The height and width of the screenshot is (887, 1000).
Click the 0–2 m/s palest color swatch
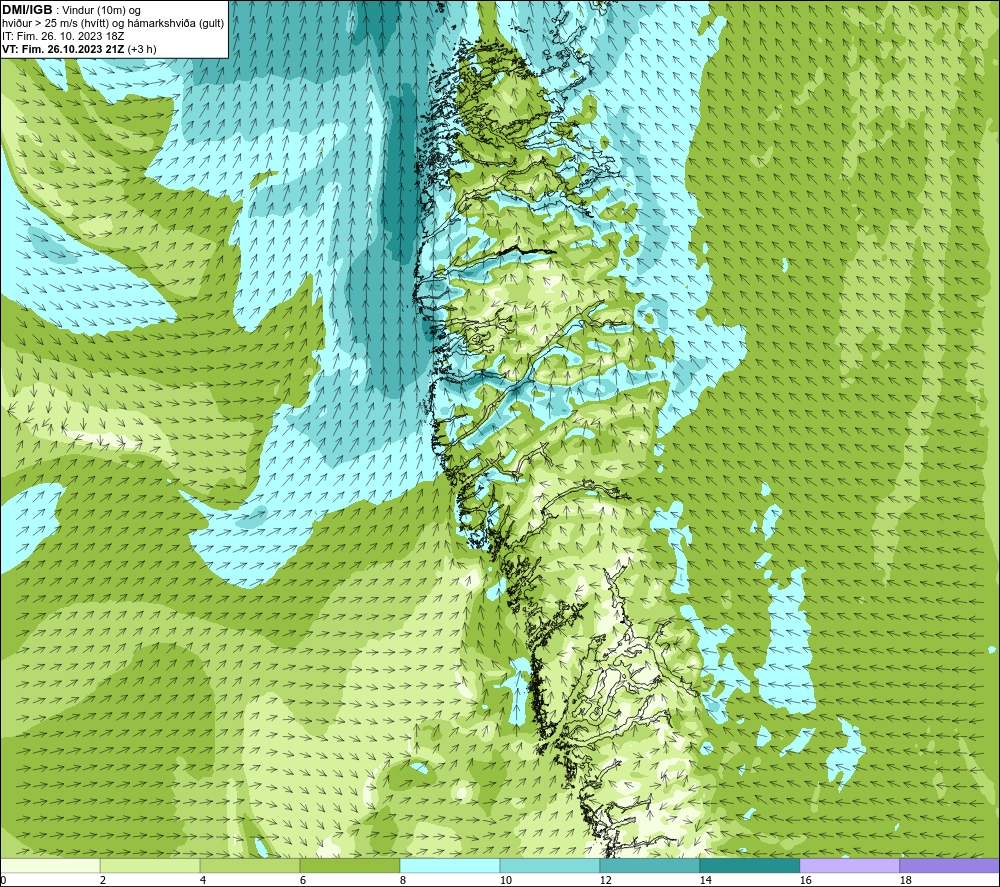(x=50, y=865)
